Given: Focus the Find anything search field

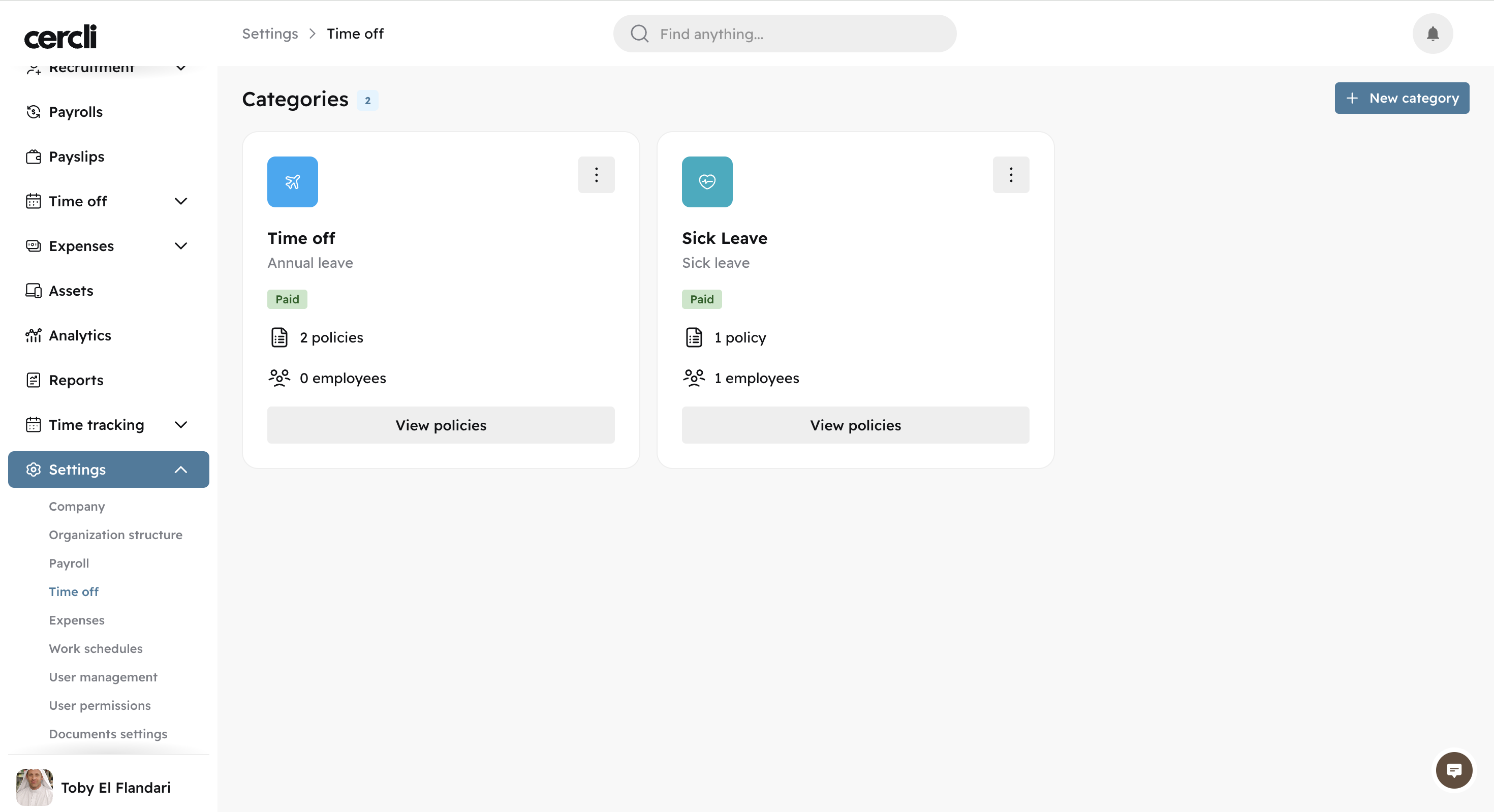Looking at the screenshot, I should (800, 34).
